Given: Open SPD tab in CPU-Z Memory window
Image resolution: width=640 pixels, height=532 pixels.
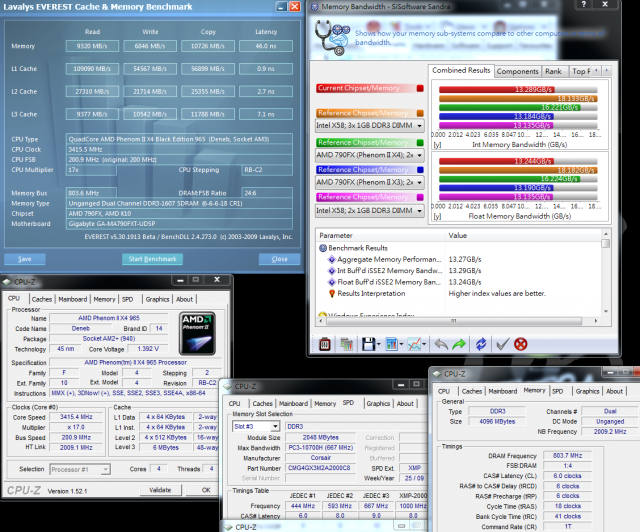Looking at the screenshot, I should [x=558, y=391].
